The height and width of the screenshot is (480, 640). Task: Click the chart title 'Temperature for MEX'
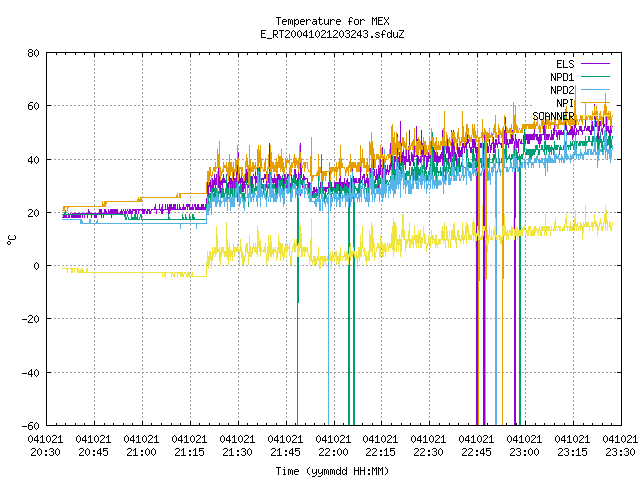click(332, 21)
